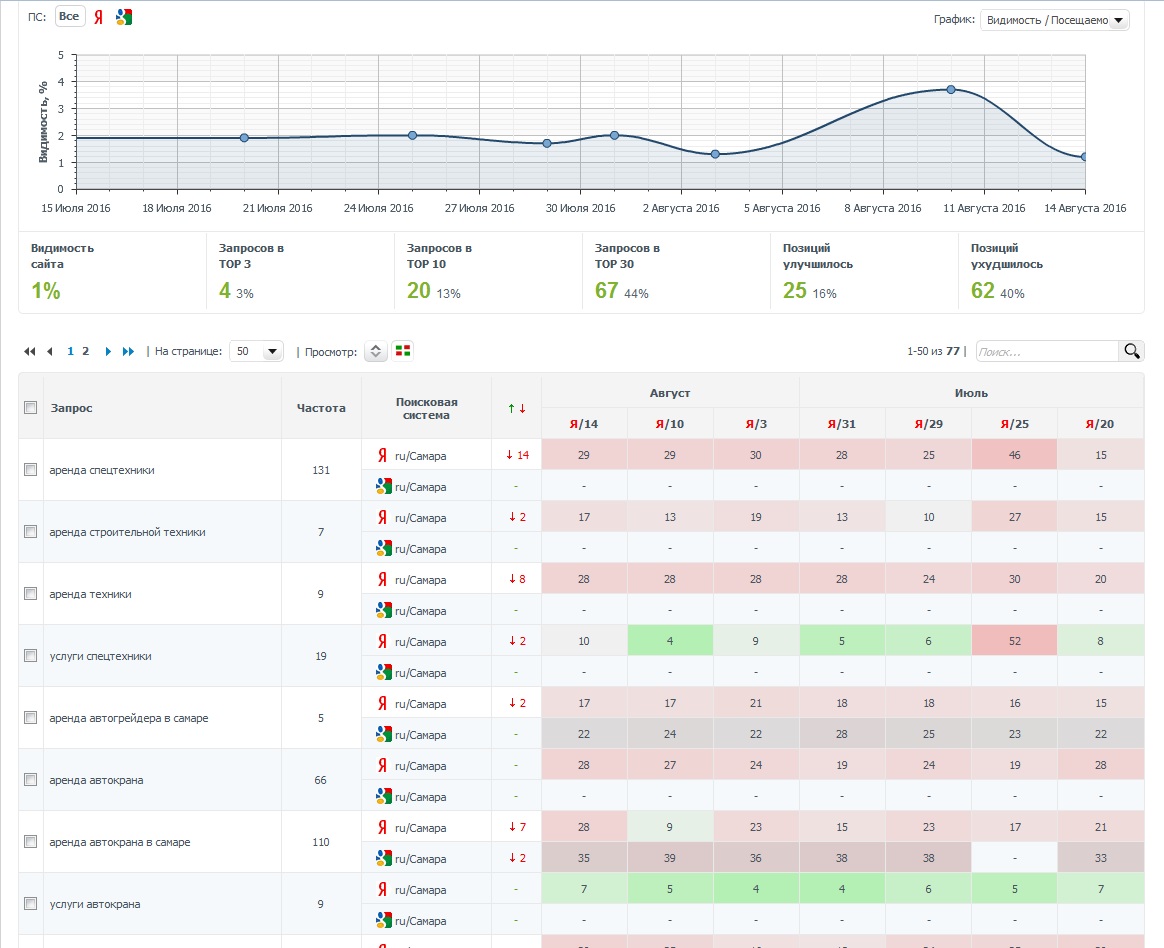Open page 1 link
The image size is (1164, 948).
71,351
